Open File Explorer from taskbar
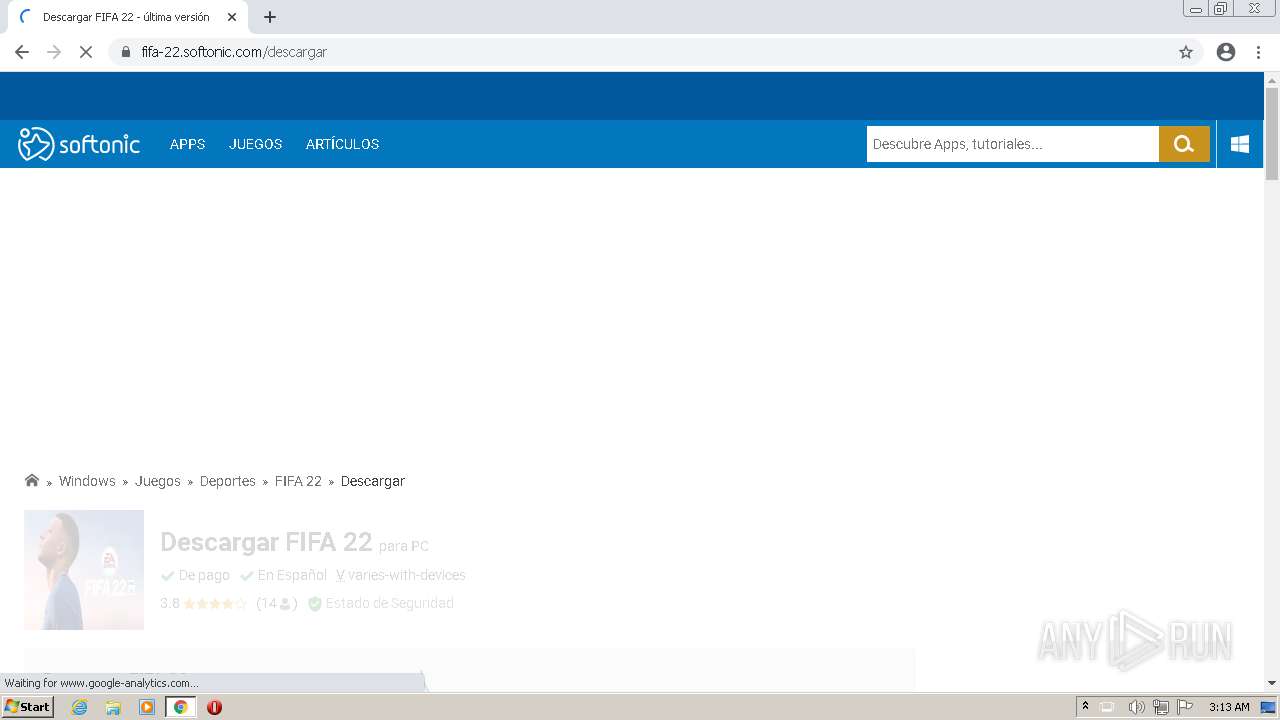 tap(113, 707)
